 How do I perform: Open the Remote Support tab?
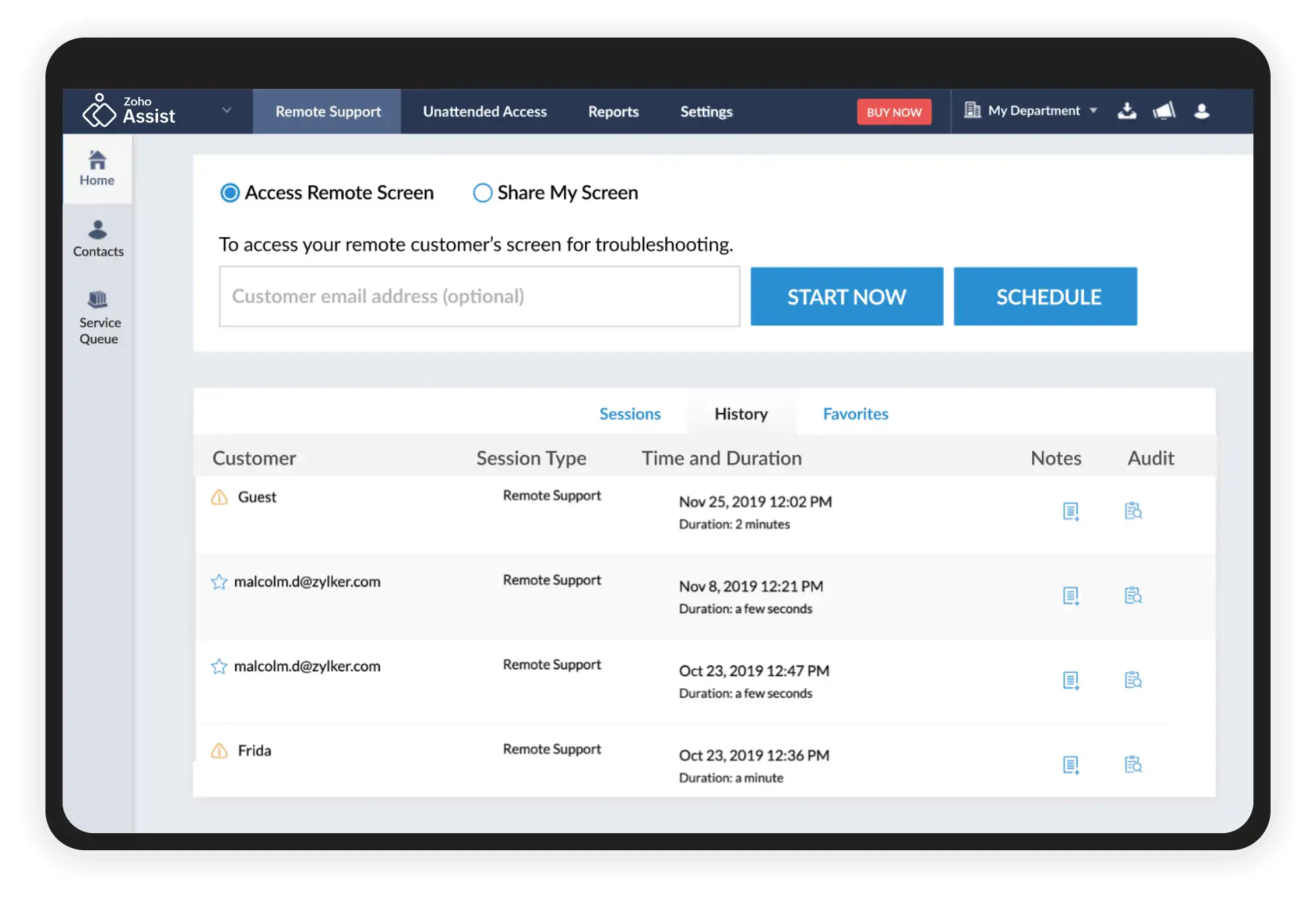328,111
